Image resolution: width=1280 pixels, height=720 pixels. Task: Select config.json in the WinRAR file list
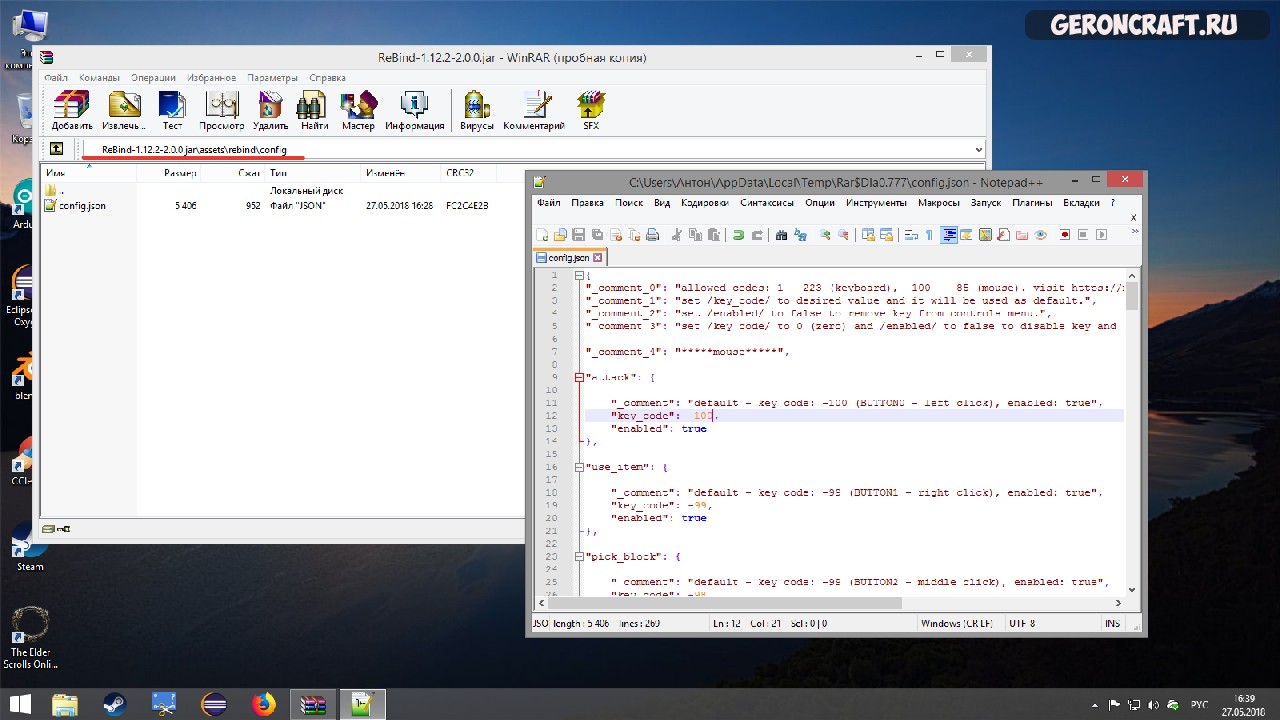[81, 206]
